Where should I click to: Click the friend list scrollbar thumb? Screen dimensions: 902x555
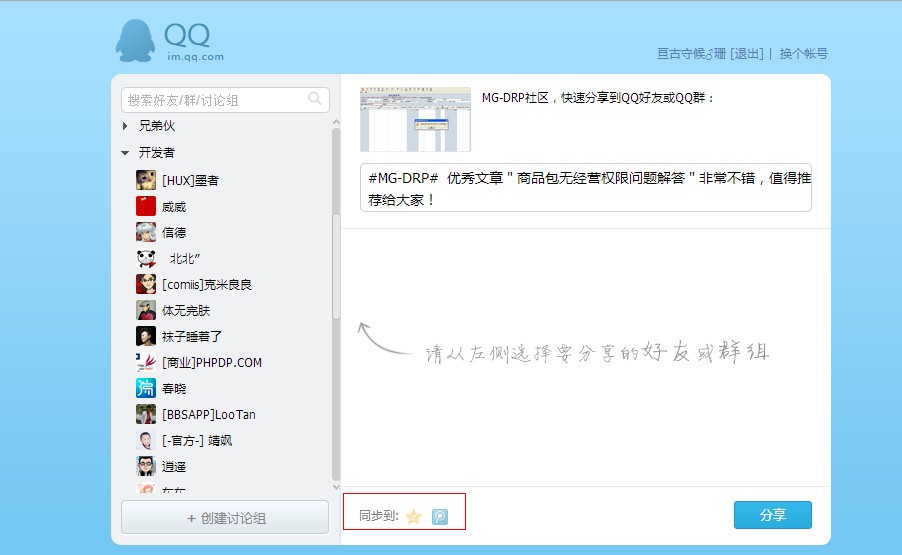tap(336, 266)
